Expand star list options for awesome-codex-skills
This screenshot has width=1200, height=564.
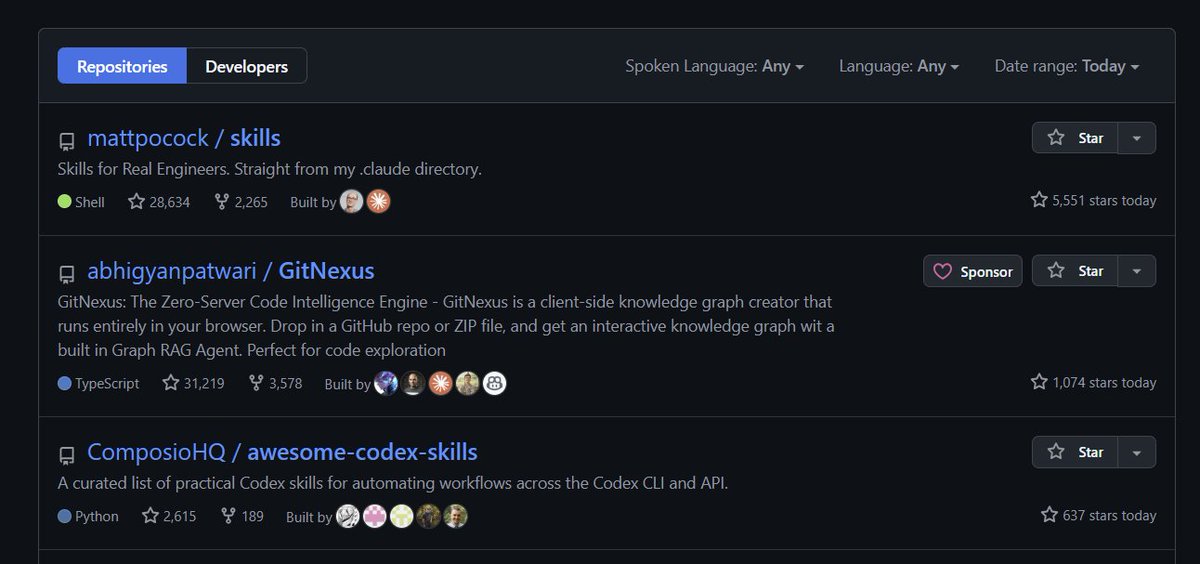pos(1137,452)
